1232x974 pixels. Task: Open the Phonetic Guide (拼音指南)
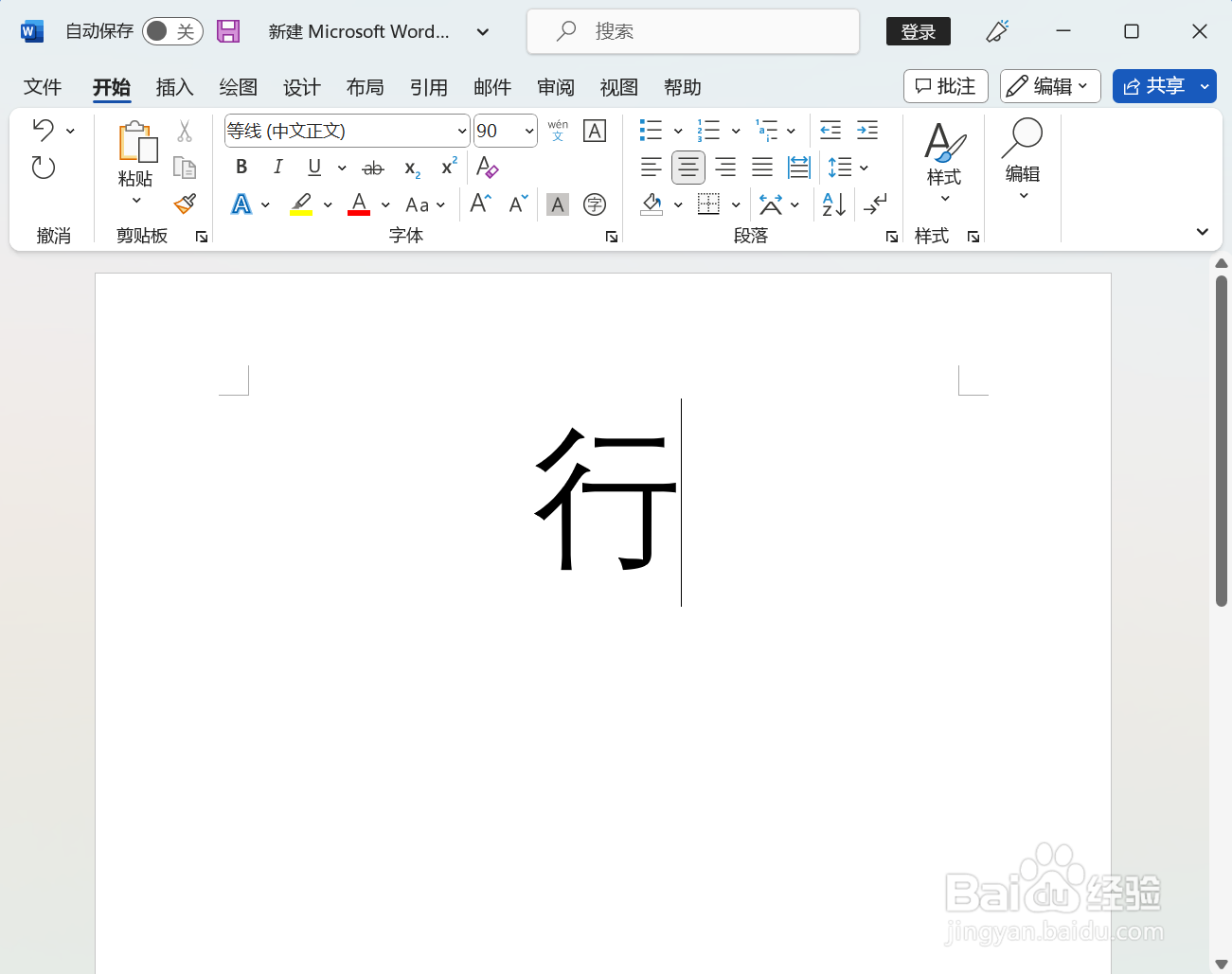[x=558, y=131]
